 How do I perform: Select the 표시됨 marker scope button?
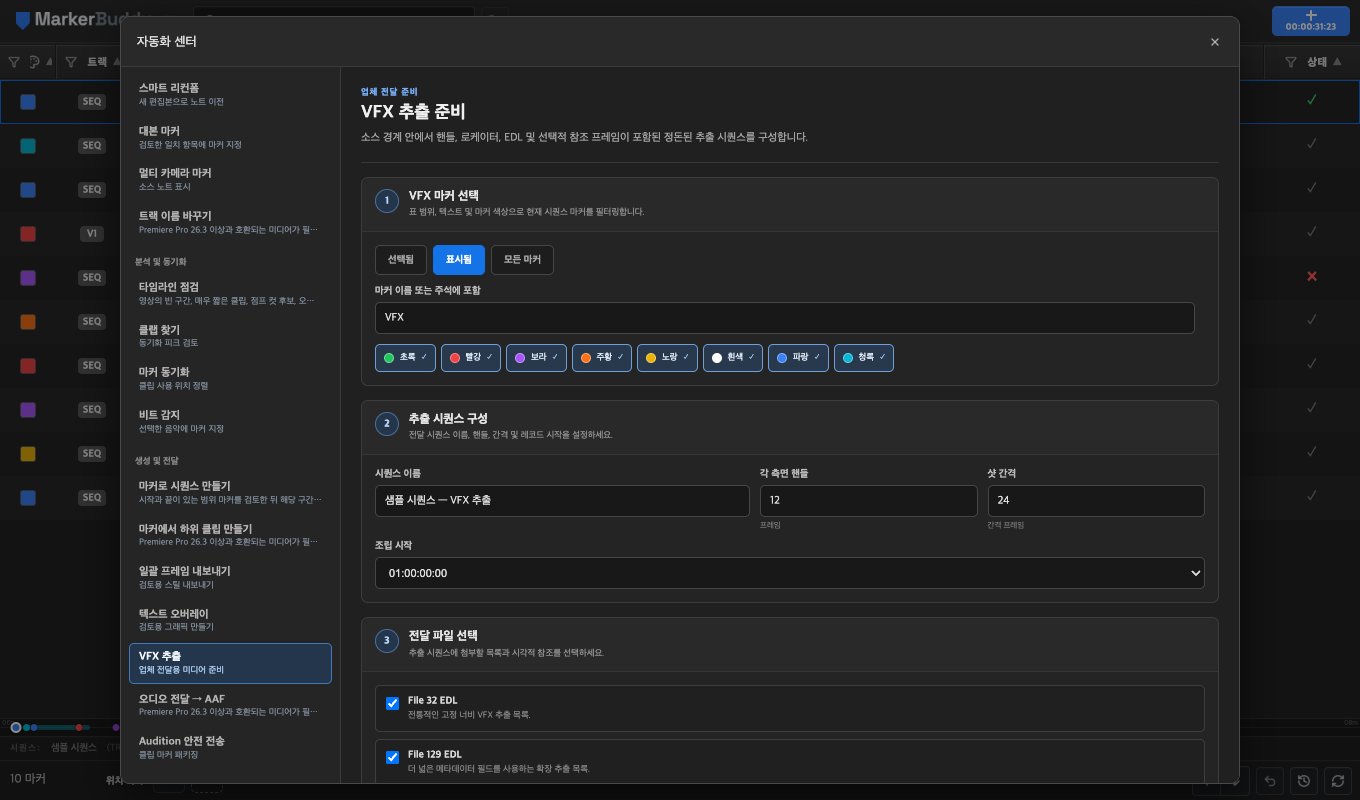459,260
